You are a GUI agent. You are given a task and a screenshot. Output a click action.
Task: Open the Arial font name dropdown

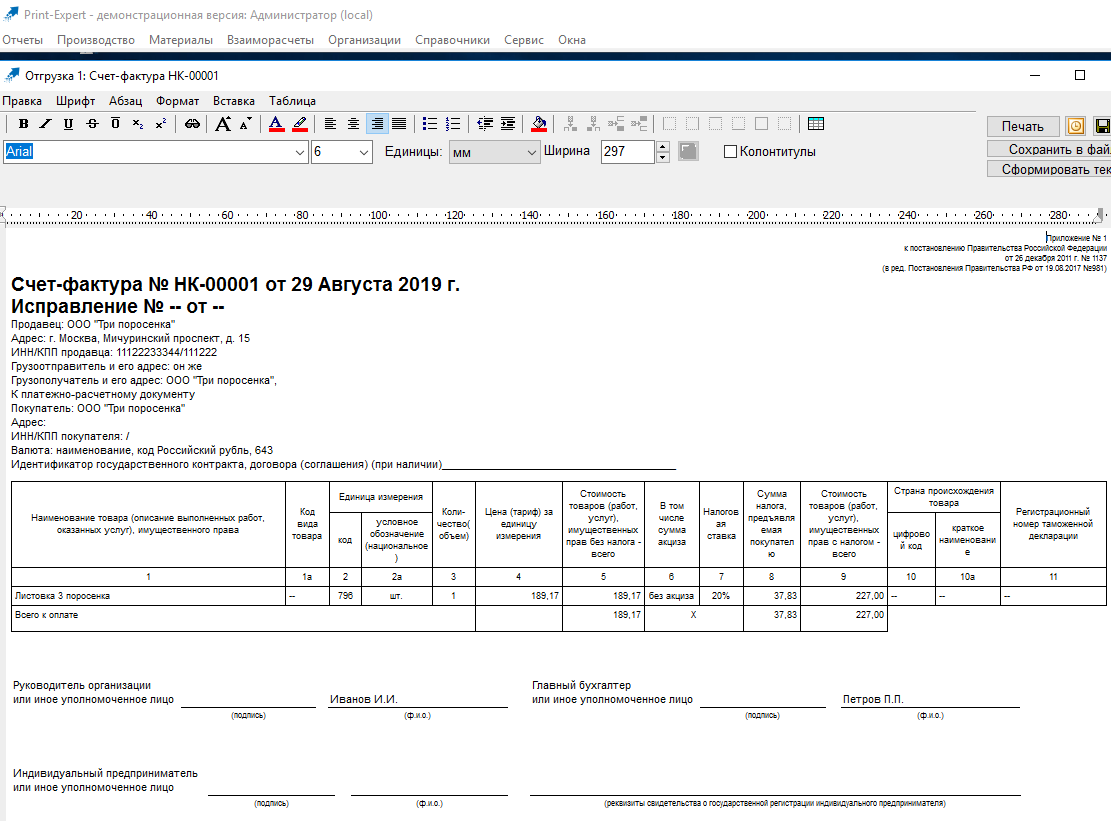[299, 152]
